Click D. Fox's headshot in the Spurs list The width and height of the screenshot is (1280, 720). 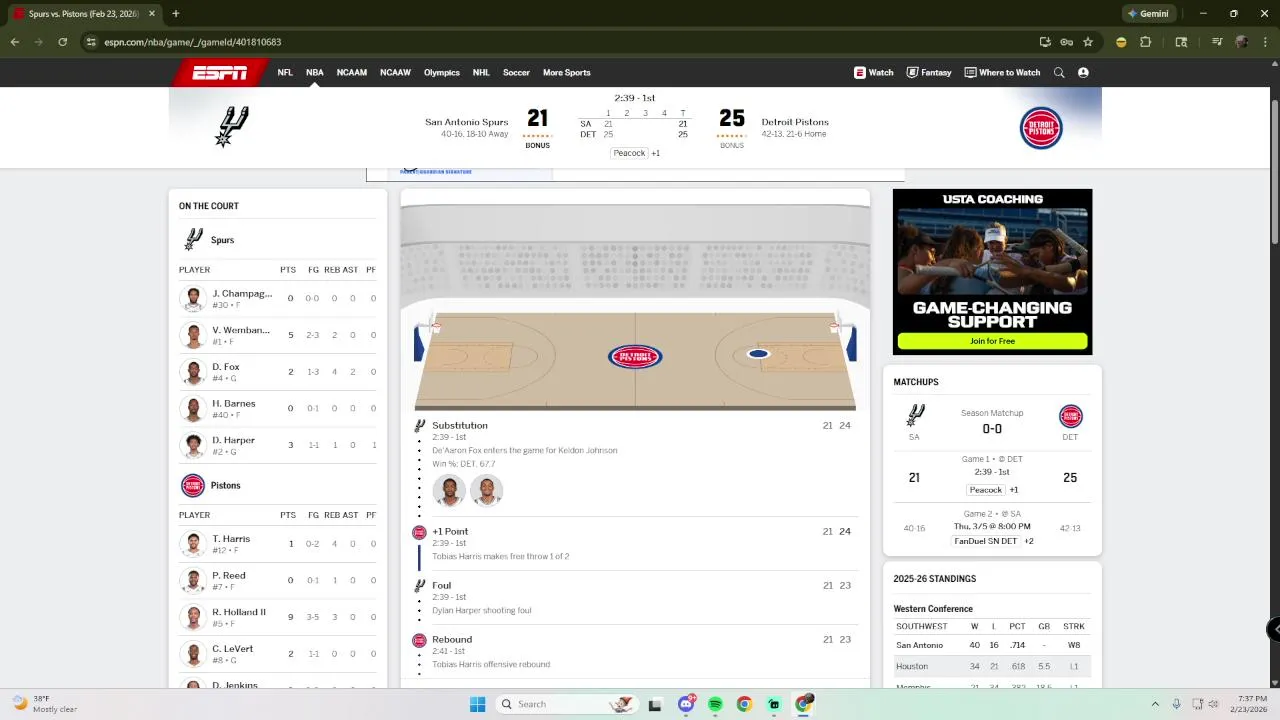(192, 372)
